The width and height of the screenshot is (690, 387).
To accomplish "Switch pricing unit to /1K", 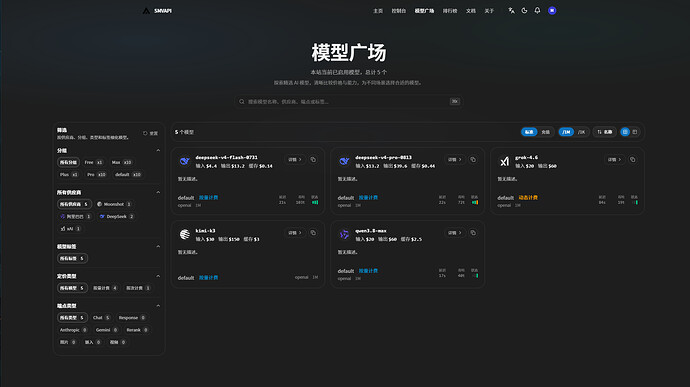I will [x=581, y=132].
